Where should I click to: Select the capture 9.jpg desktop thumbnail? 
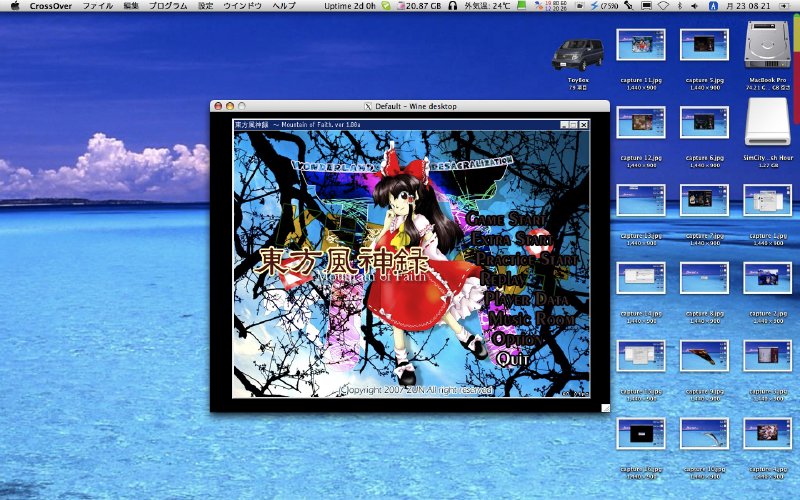tap(704, 356)
